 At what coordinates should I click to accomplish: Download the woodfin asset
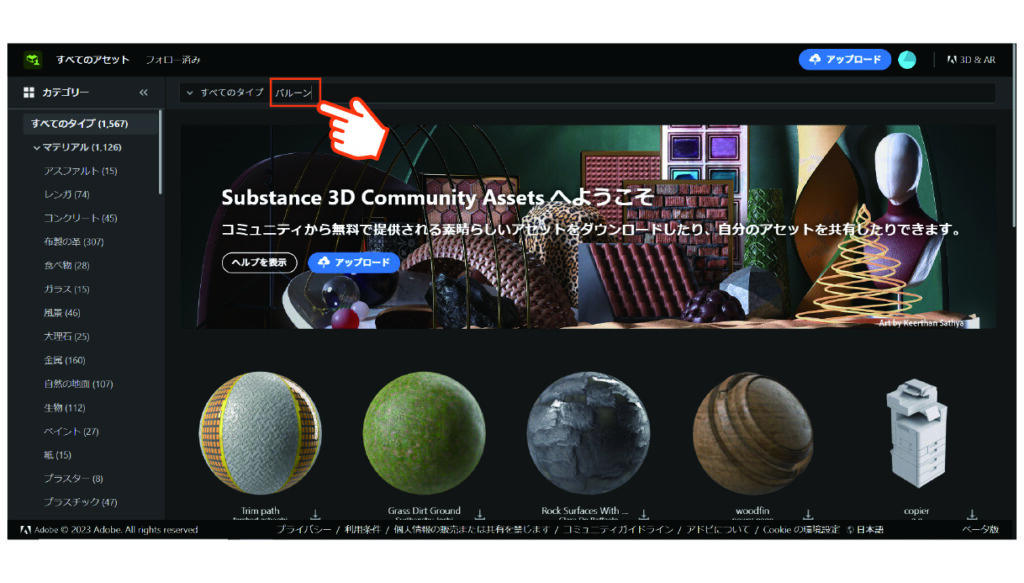coord(808,515)
